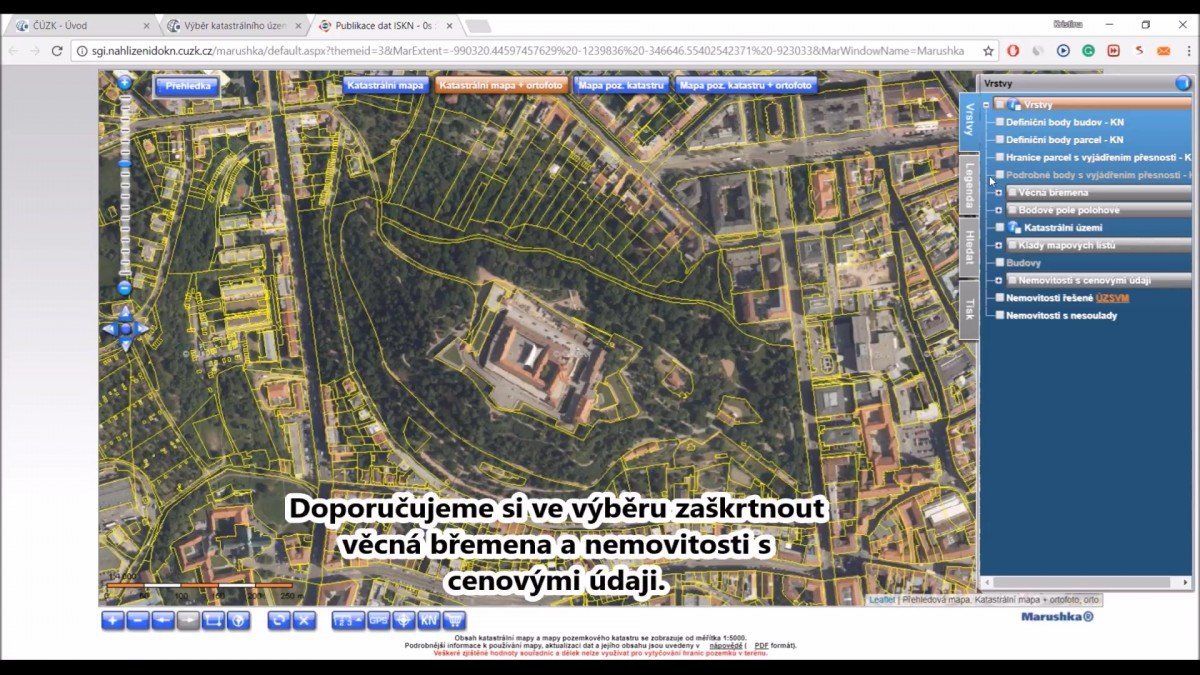Viewport: 1200px width, 675px height.
Task: Check Definiční body parcel - KN layer
Action: (x=1000, y=140)
